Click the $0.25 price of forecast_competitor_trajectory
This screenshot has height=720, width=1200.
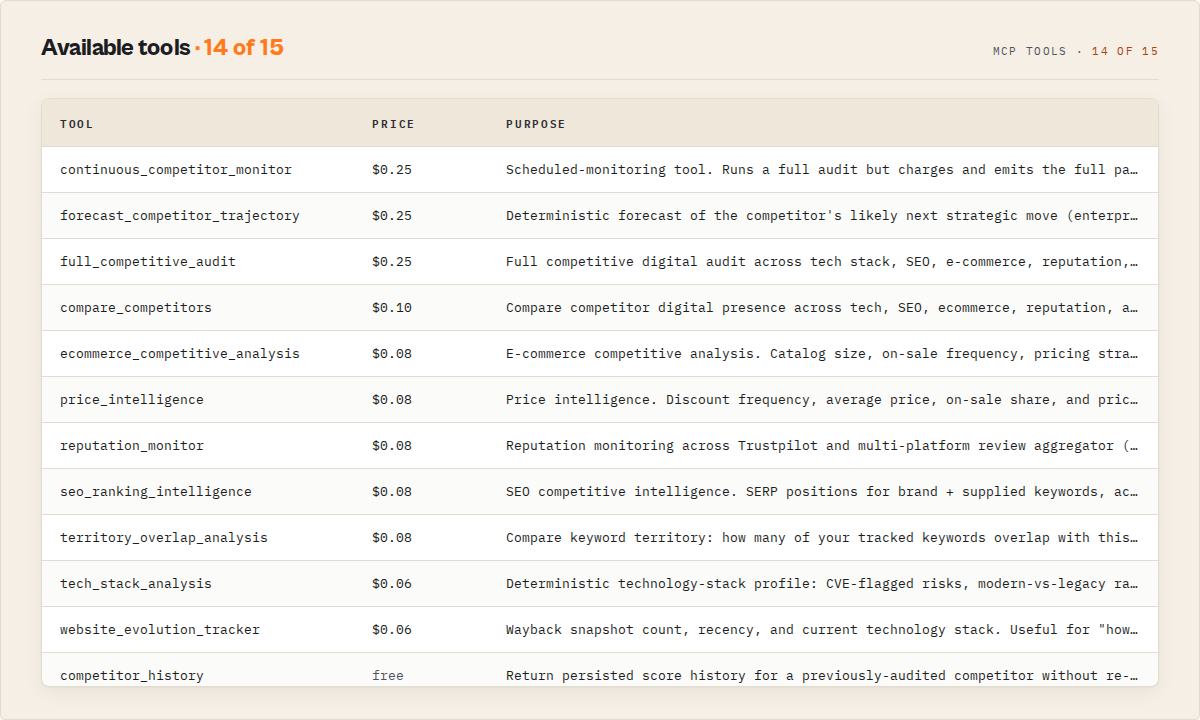click(392, 216)
